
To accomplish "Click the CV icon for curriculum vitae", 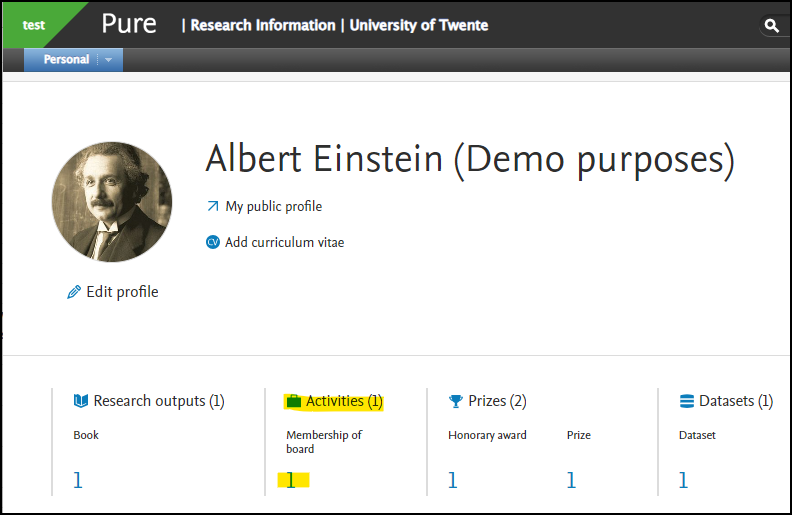I will pos(213,242).
